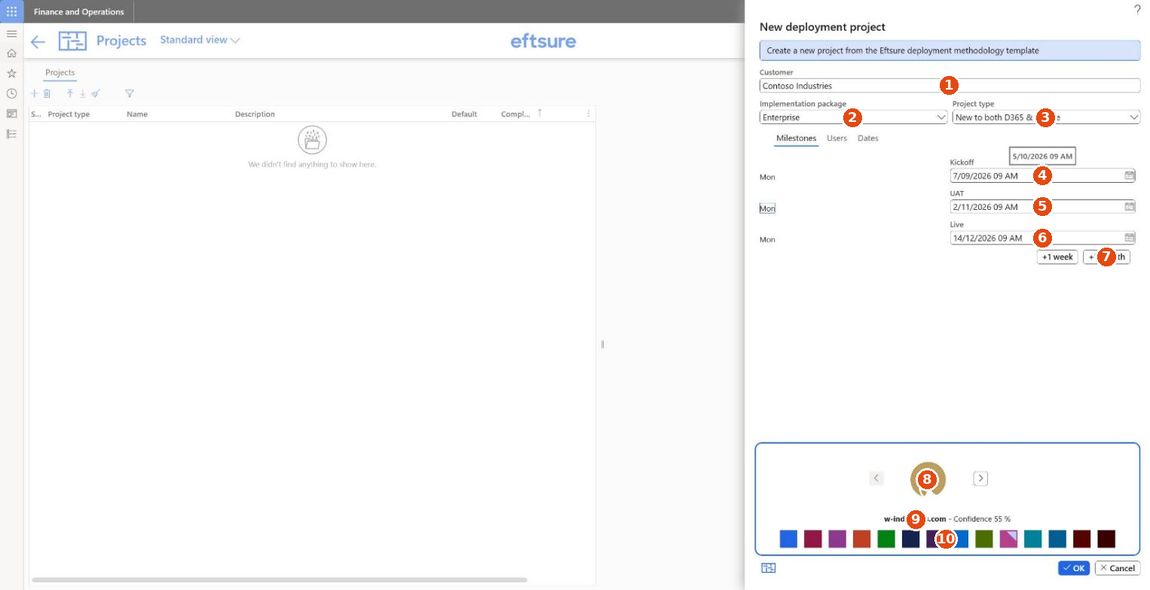1150x590 pixels.
Task: Open Modules list icon in sidebar
Action: coord(12,134)
